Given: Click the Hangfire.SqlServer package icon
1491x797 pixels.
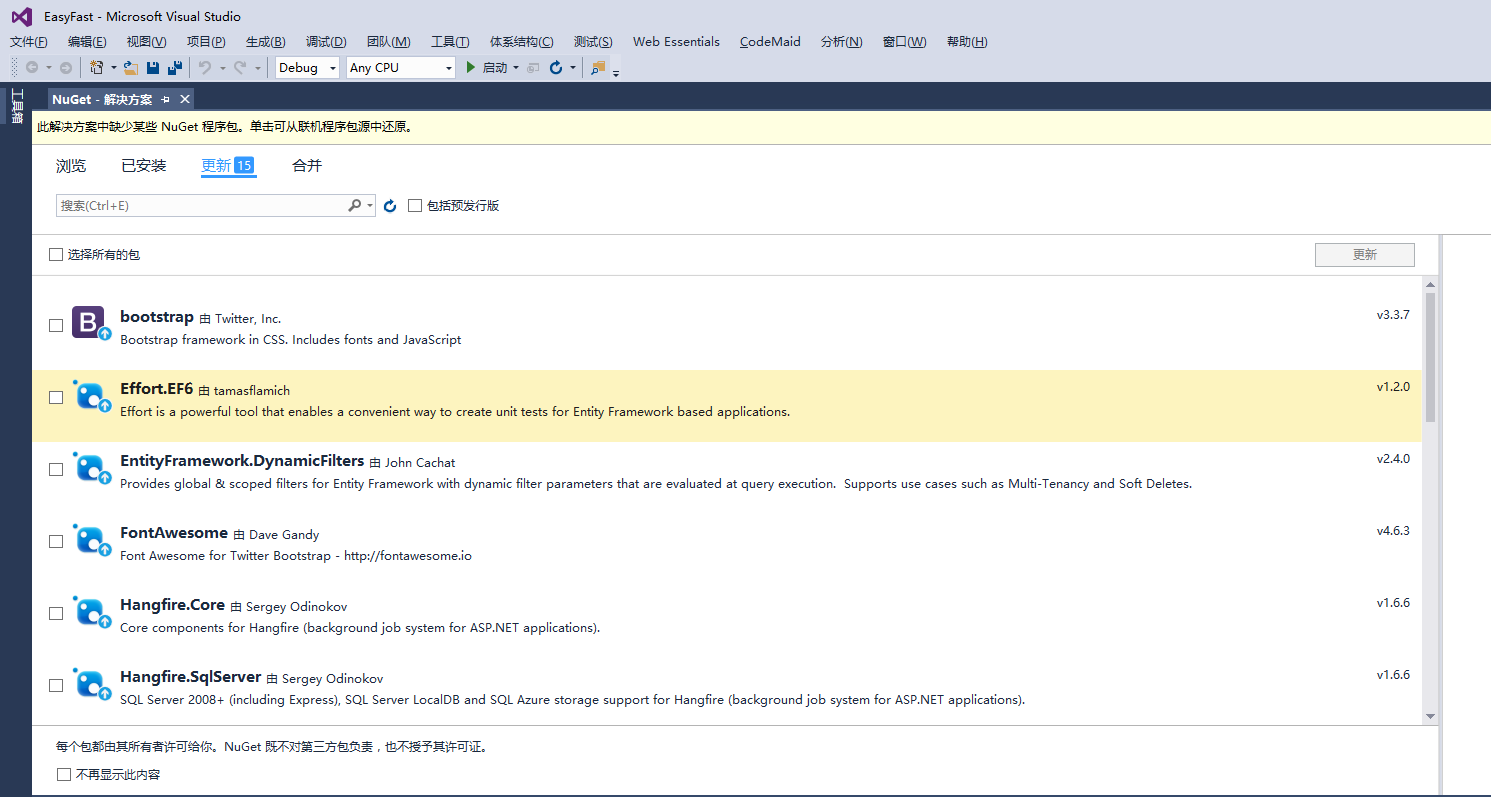Looking at the screenshot, I should [91, 684].
